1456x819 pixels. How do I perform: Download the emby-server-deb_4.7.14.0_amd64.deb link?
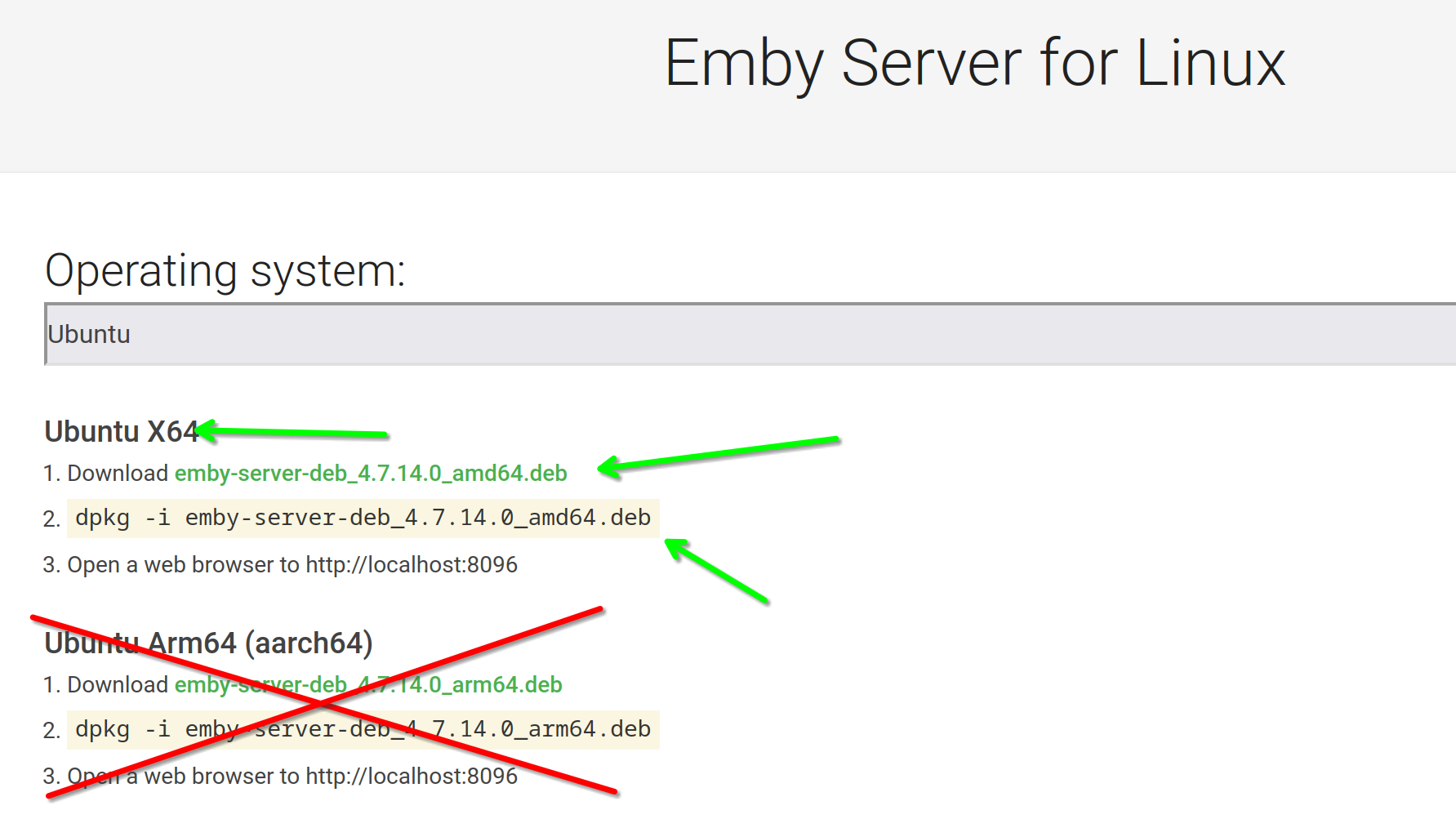[x=371, y=474]
